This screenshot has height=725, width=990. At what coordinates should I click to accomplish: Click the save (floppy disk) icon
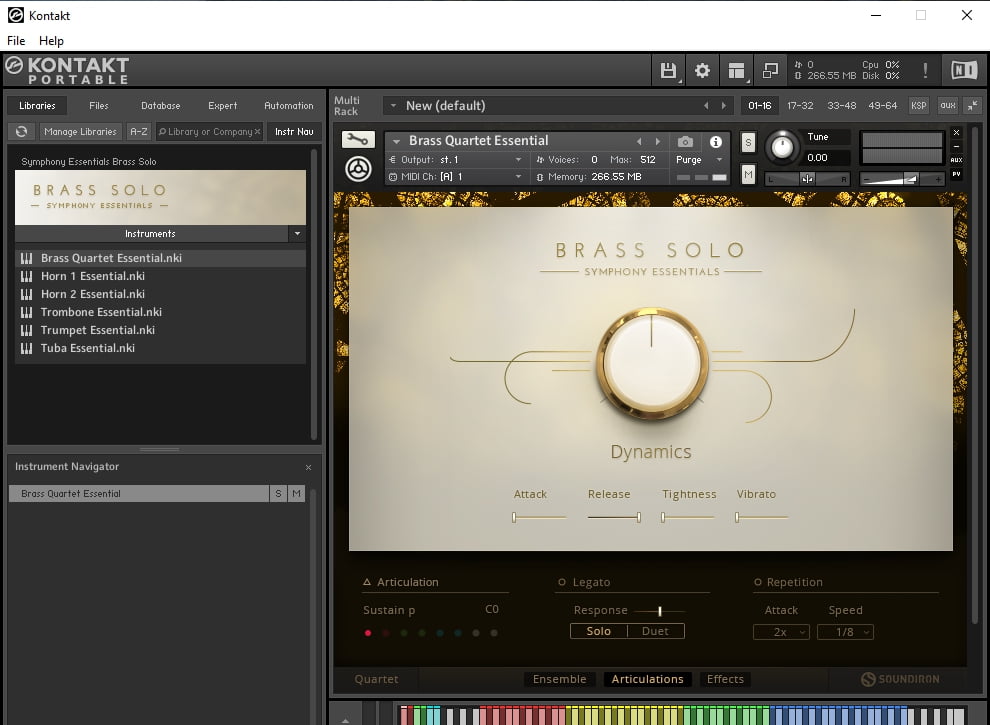pos(668,70)
